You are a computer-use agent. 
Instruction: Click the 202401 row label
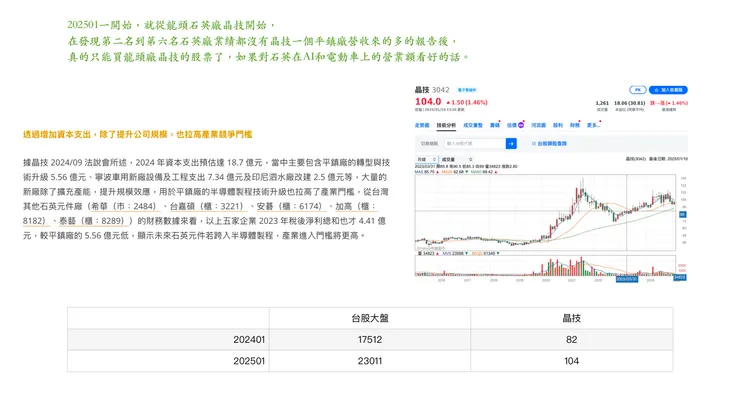[x=249, y=340]
